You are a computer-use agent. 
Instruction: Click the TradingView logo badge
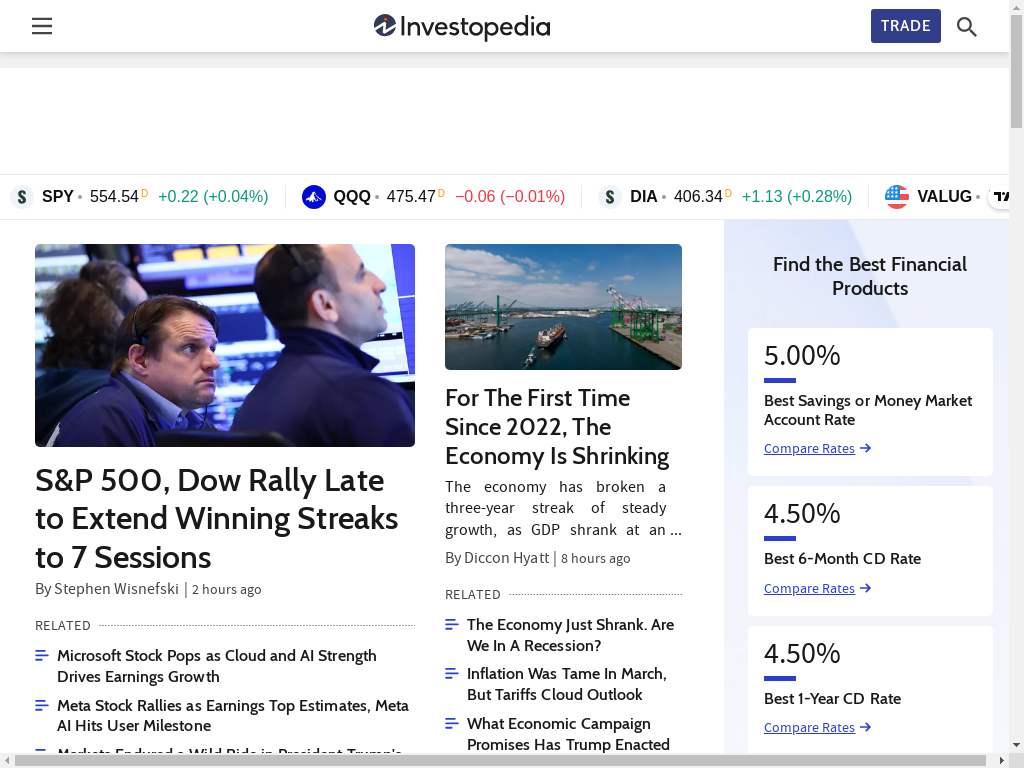[1000, 196]
